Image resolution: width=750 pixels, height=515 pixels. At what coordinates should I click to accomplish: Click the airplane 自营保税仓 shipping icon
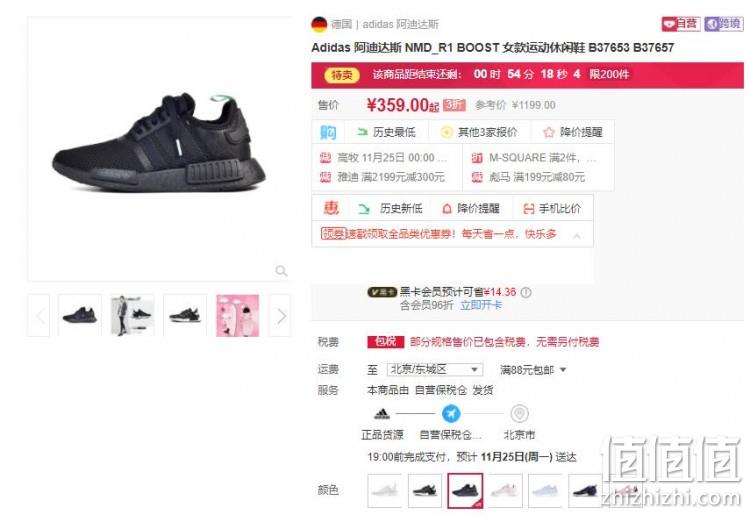coord(451,414)
